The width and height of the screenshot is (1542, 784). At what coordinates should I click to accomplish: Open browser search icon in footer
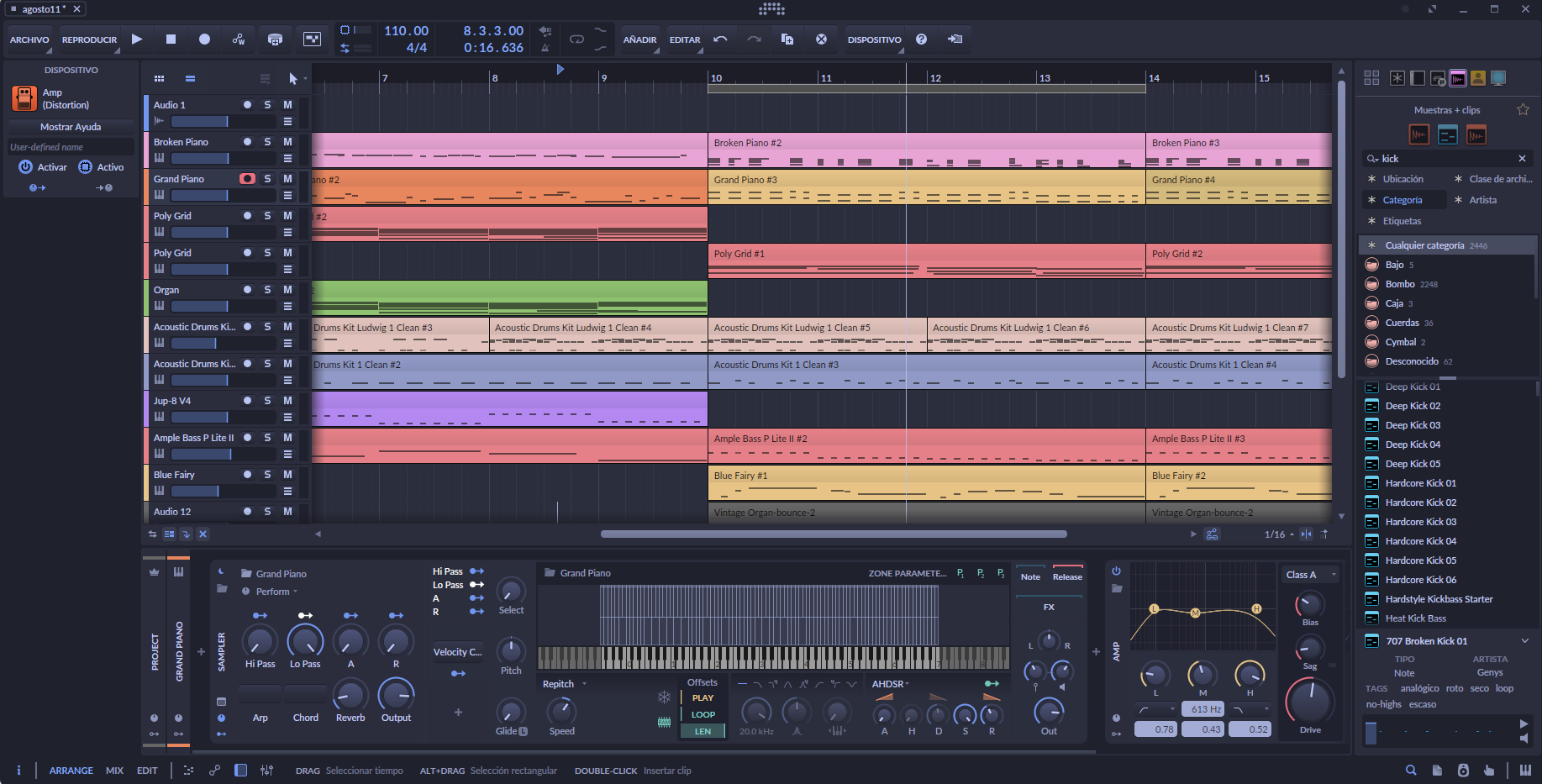(1411, 770)
